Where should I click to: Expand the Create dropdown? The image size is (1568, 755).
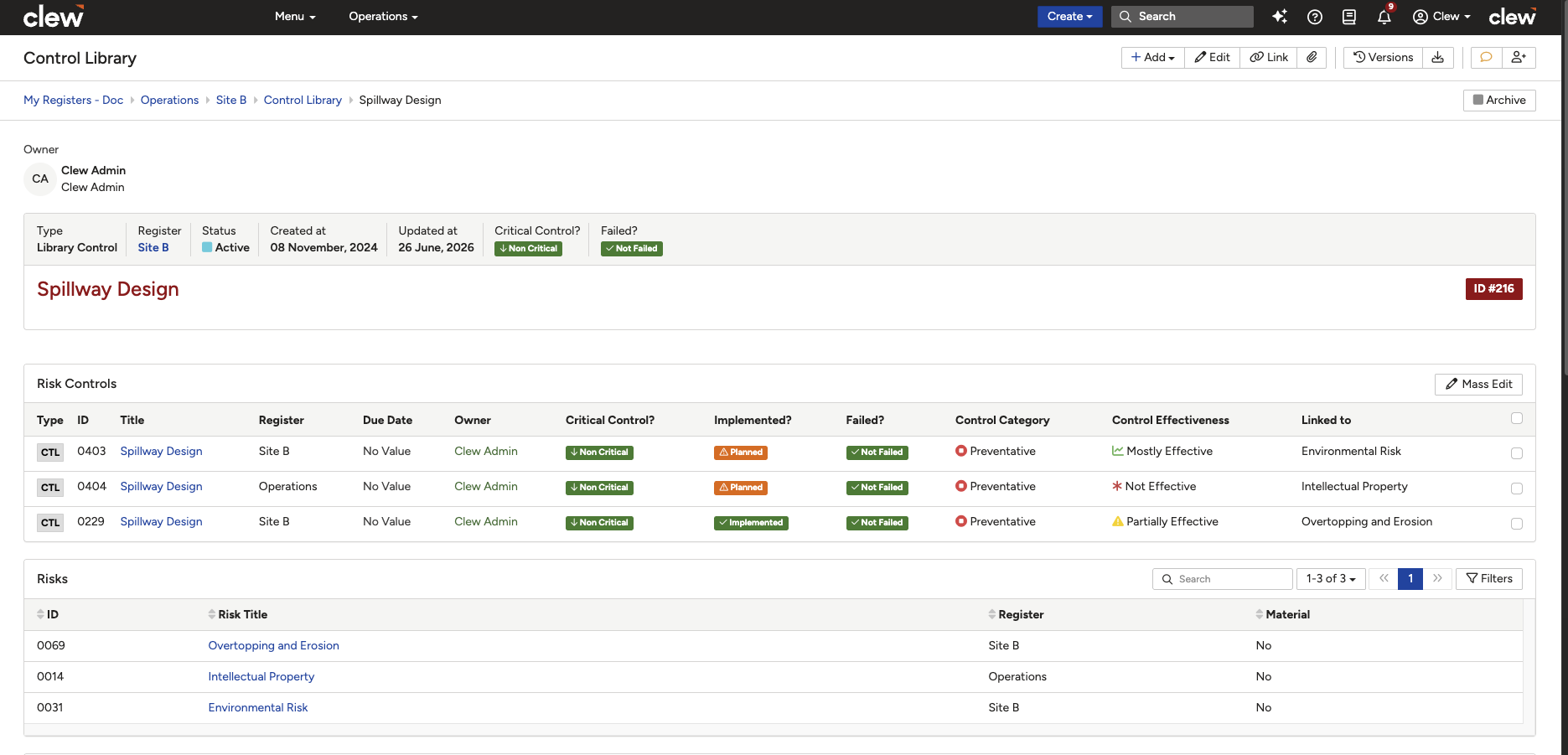(x=1069, y=17)
